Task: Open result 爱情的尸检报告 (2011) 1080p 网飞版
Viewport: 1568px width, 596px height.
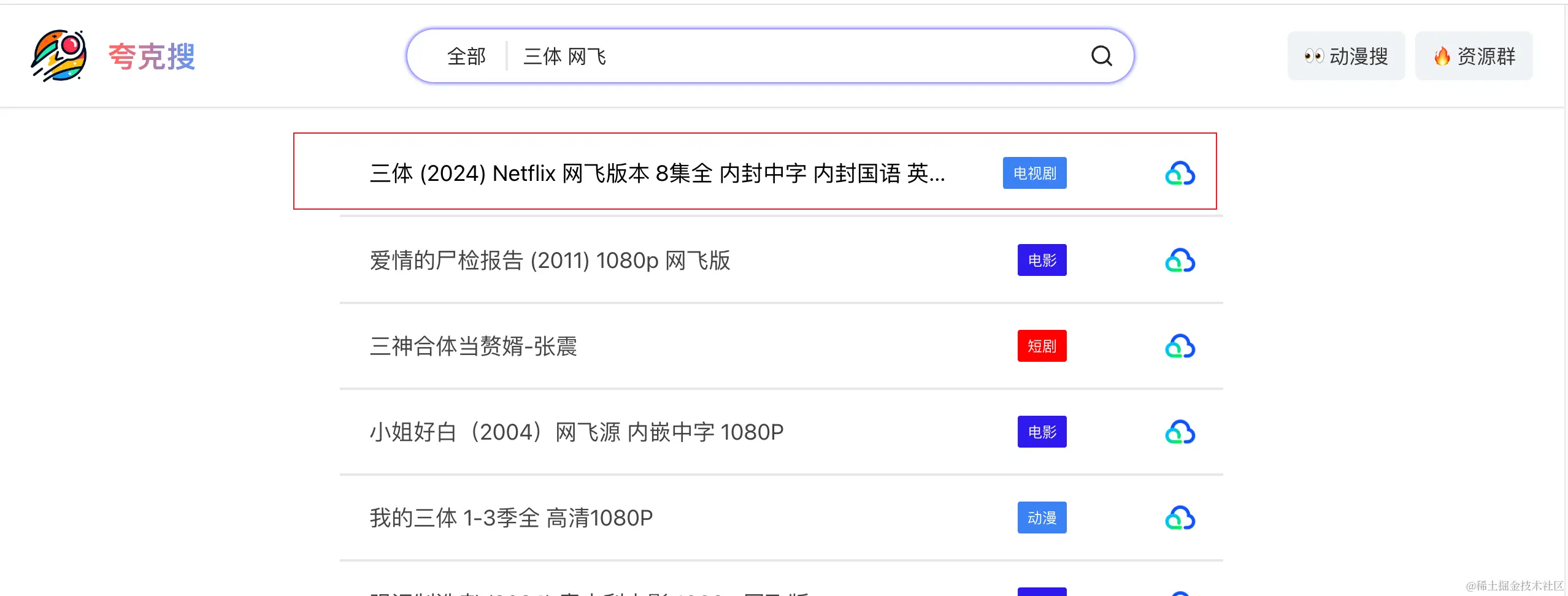Action: pos(550,261)
